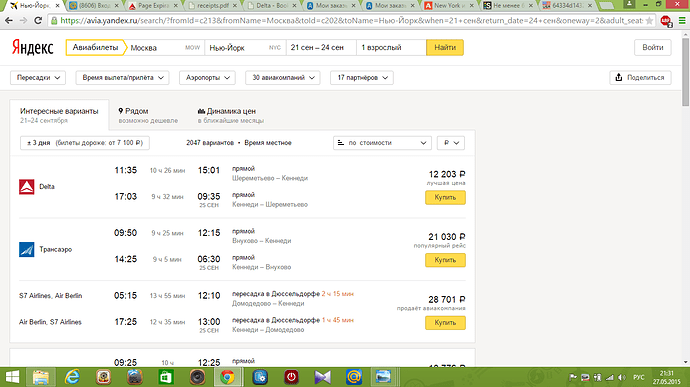The height and width of the screenshot is (387, 690).
Task: Click the Delta airline logo
Action: click(x=26, y=187)
